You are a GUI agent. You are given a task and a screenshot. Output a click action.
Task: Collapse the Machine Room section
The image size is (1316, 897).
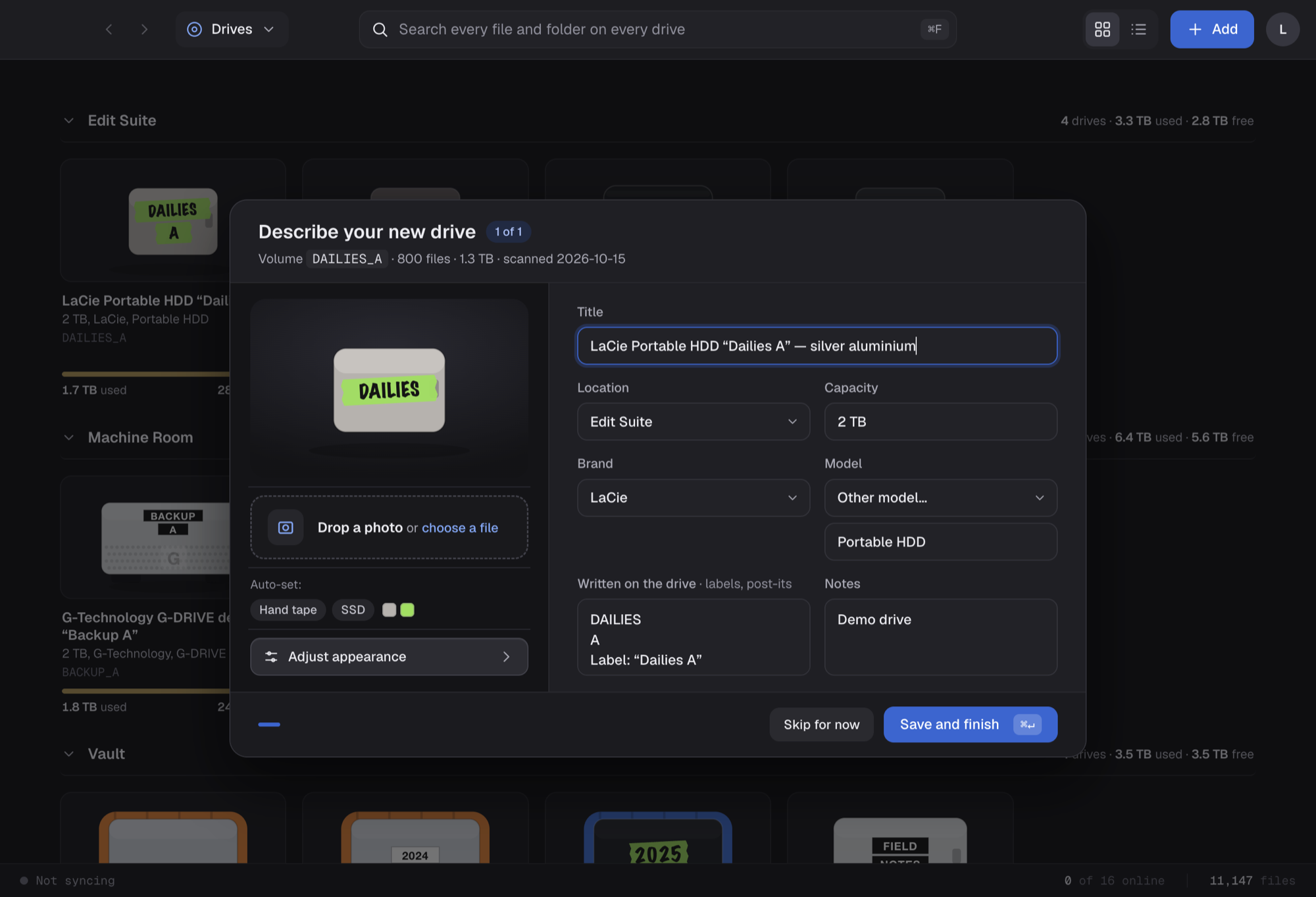pyautogui.click(x=68, y=437)
